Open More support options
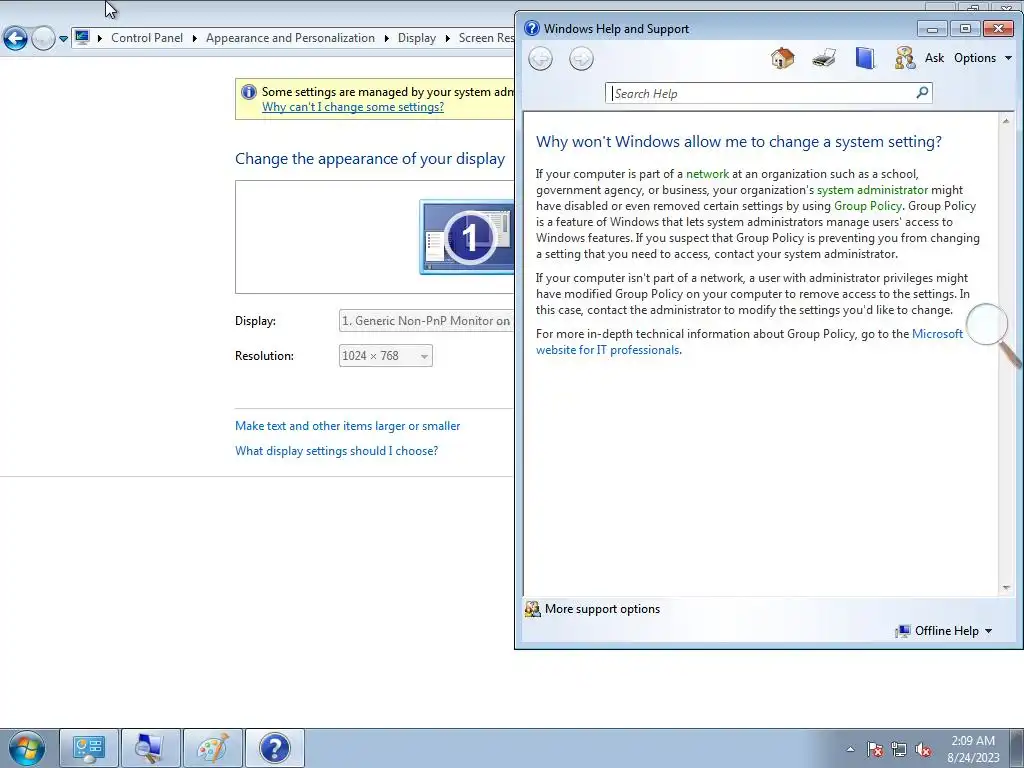 (x=602, y=609)
